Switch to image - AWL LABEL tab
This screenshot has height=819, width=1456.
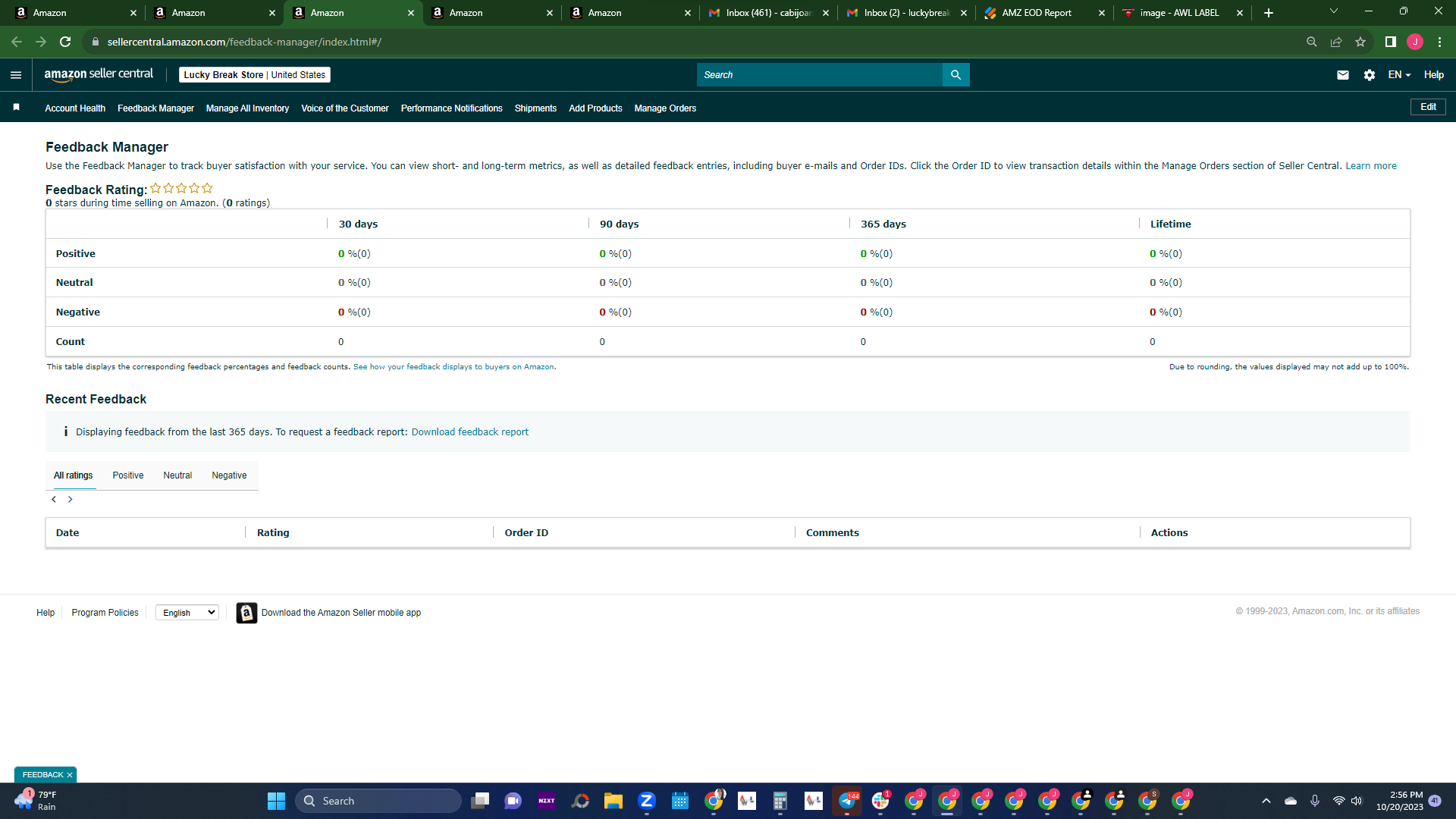click(1182, 13)
